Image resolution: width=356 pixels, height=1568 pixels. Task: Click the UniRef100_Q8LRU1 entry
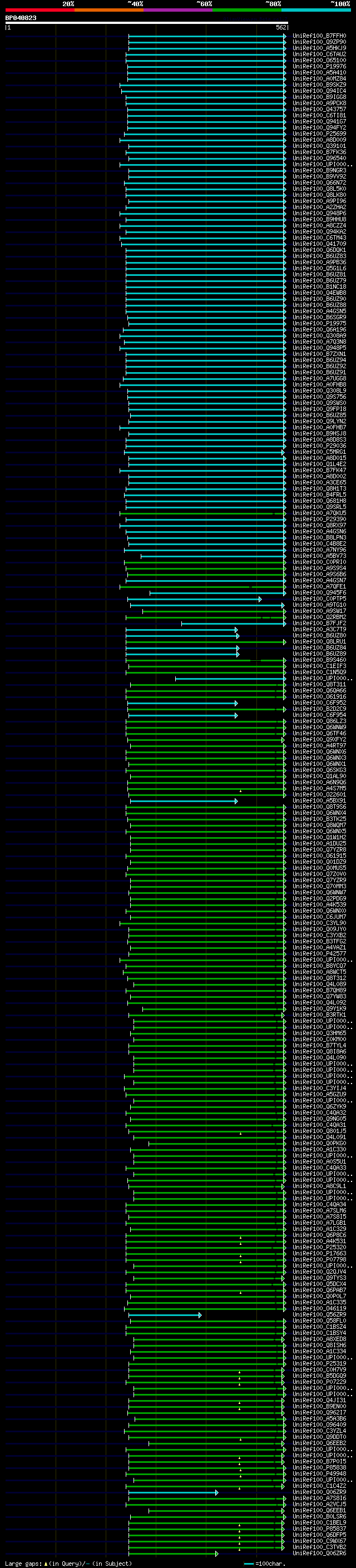coord(319,641)
